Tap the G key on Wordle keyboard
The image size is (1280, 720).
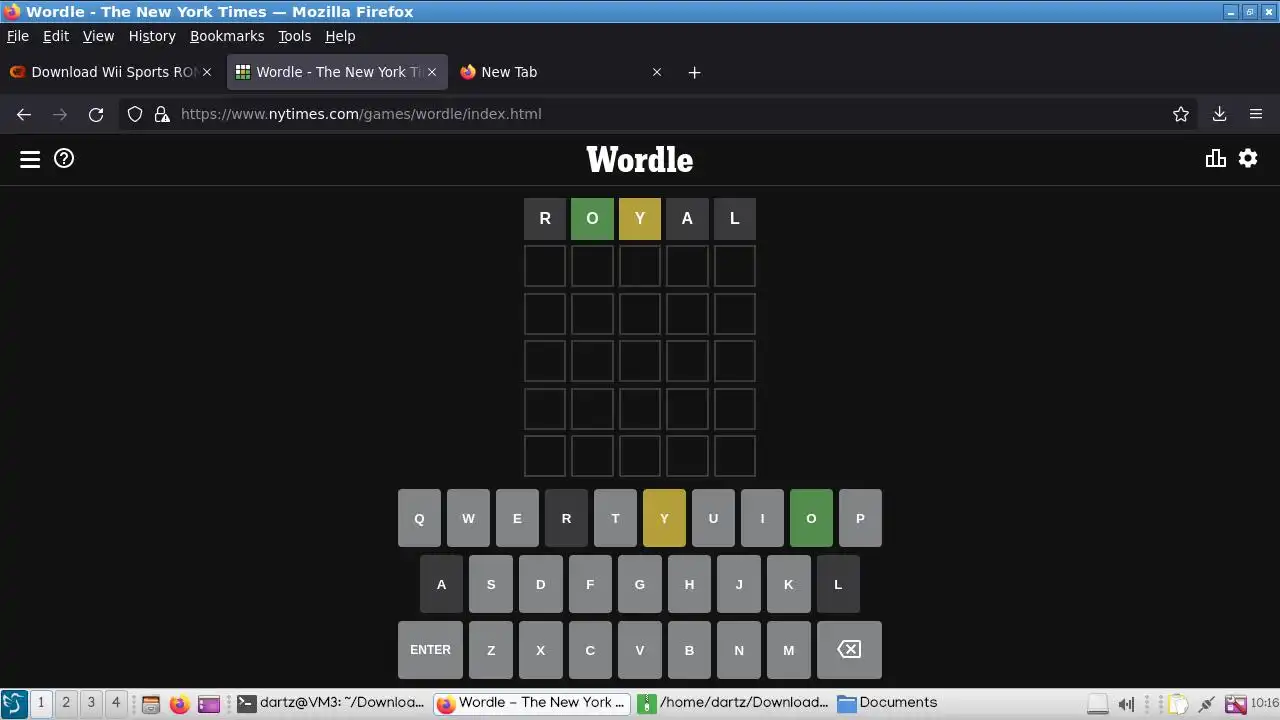640,584
